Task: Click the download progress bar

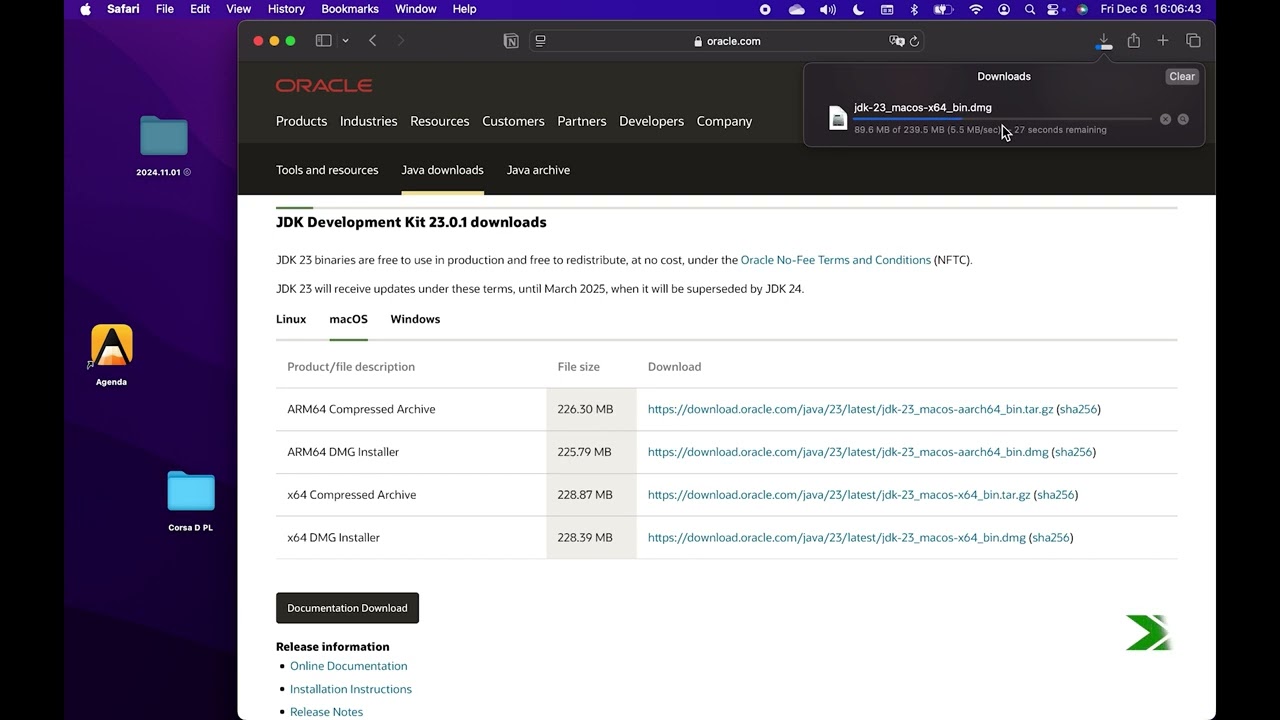Action: pos(1002,119)
